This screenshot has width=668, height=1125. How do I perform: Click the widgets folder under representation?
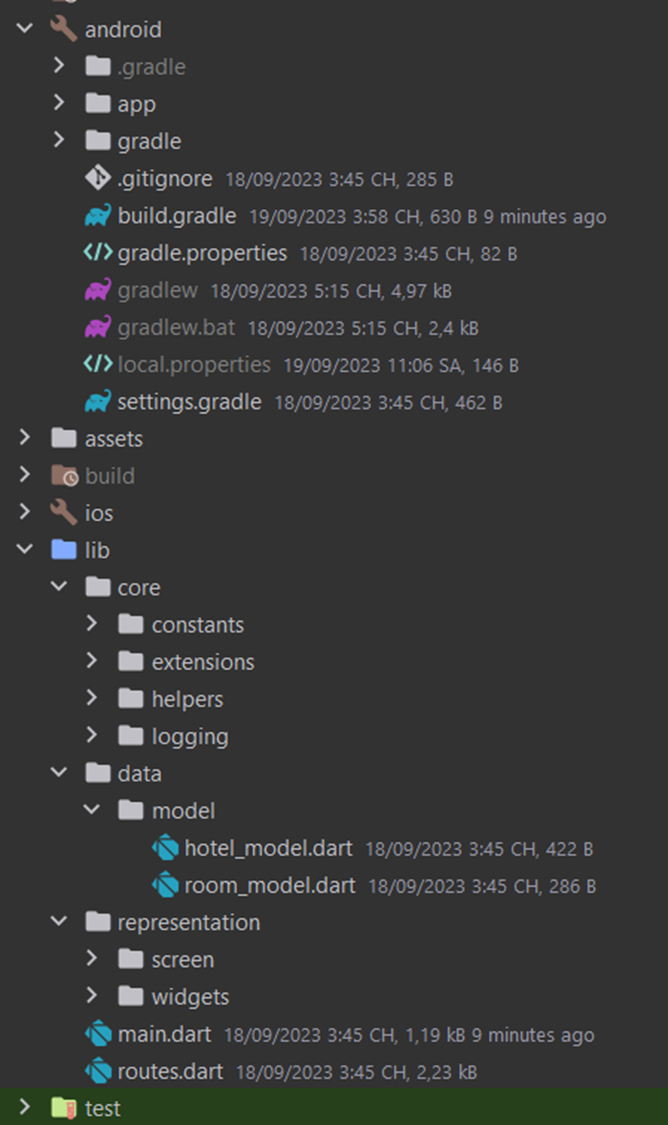point(192,996)
